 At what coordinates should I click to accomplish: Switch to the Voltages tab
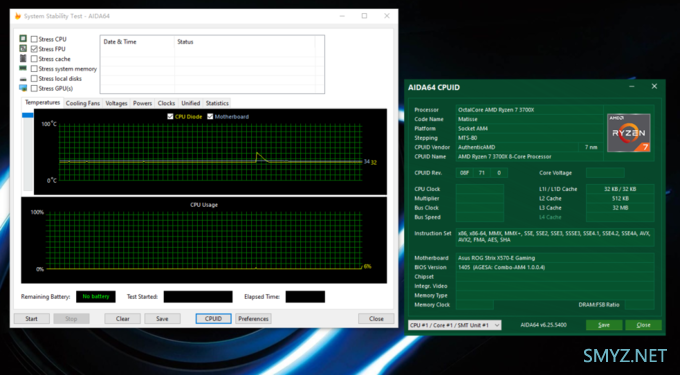pos(116,103)
